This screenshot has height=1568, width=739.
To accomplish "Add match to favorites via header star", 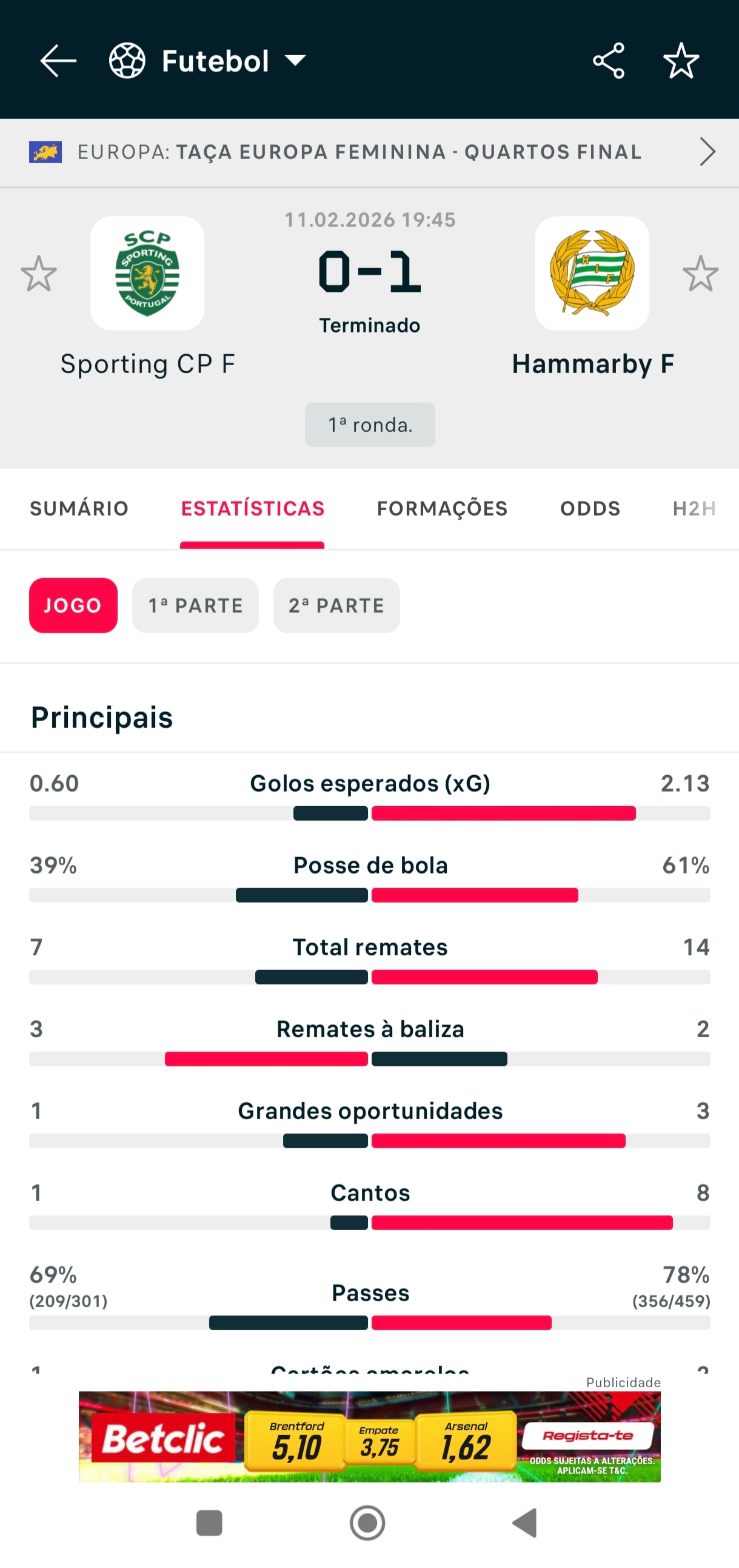I will 681,61.
